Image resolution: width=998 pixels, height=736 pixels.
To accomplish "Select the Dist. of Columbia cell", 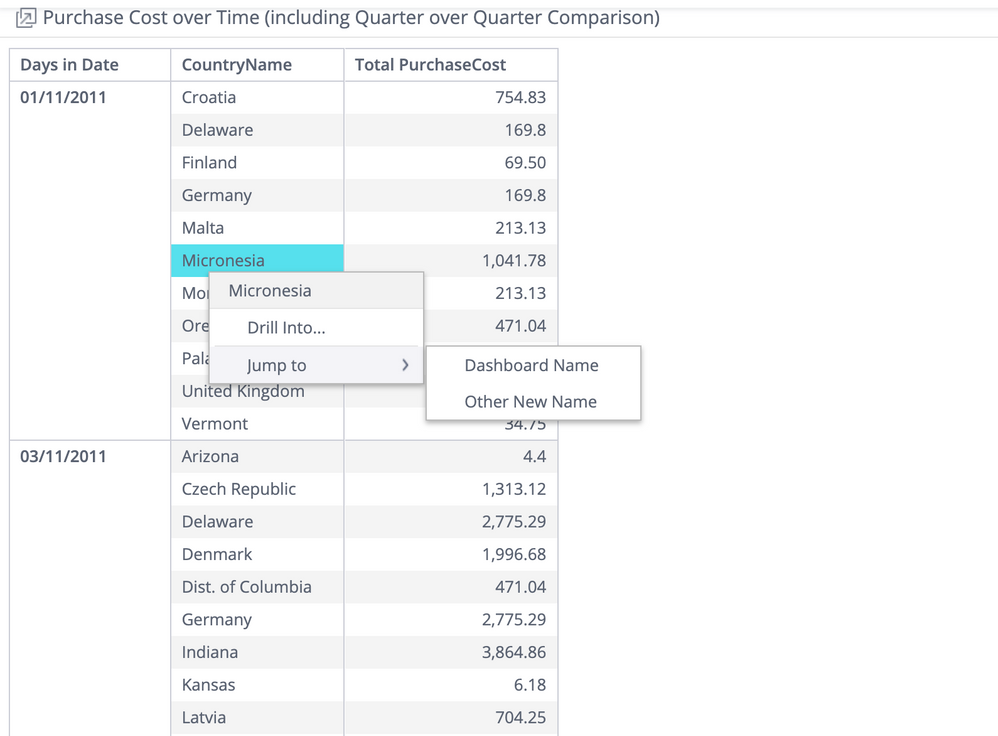I will click(247, 587).
